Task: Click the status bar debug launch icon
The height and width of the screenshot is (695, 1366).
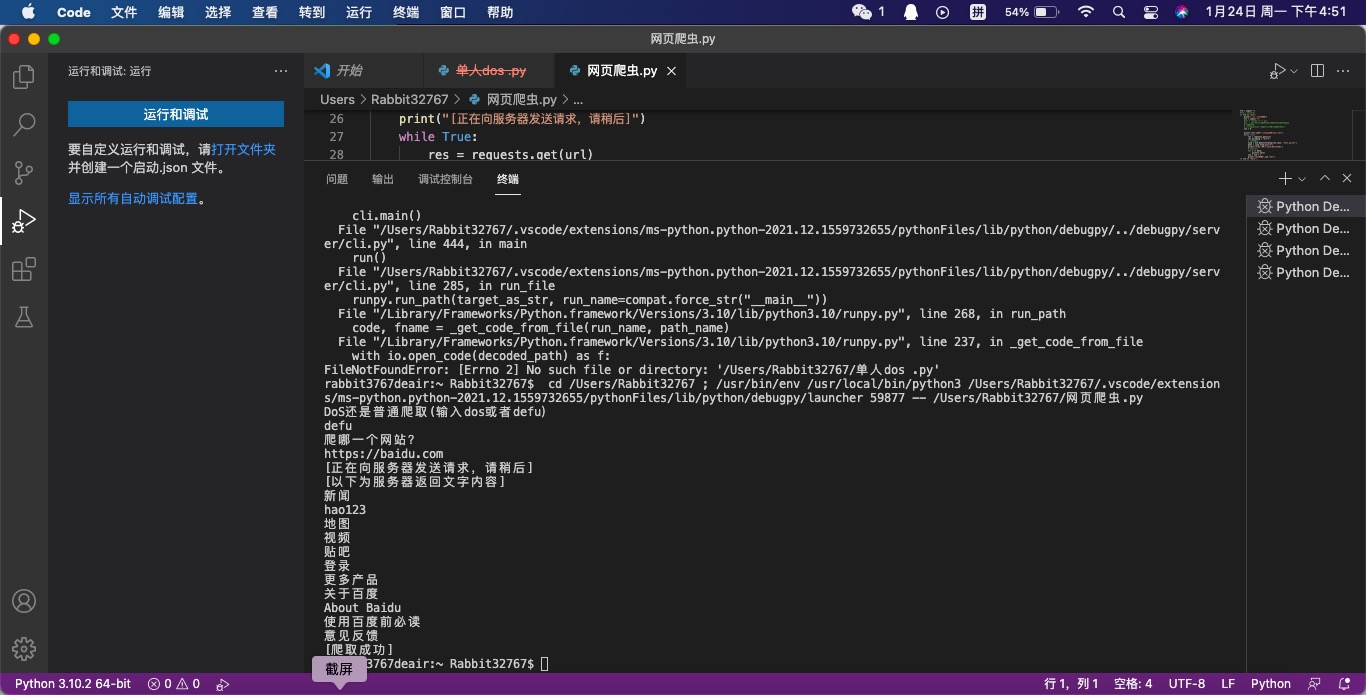Action: pyautogui.click(x=223, y=684)
